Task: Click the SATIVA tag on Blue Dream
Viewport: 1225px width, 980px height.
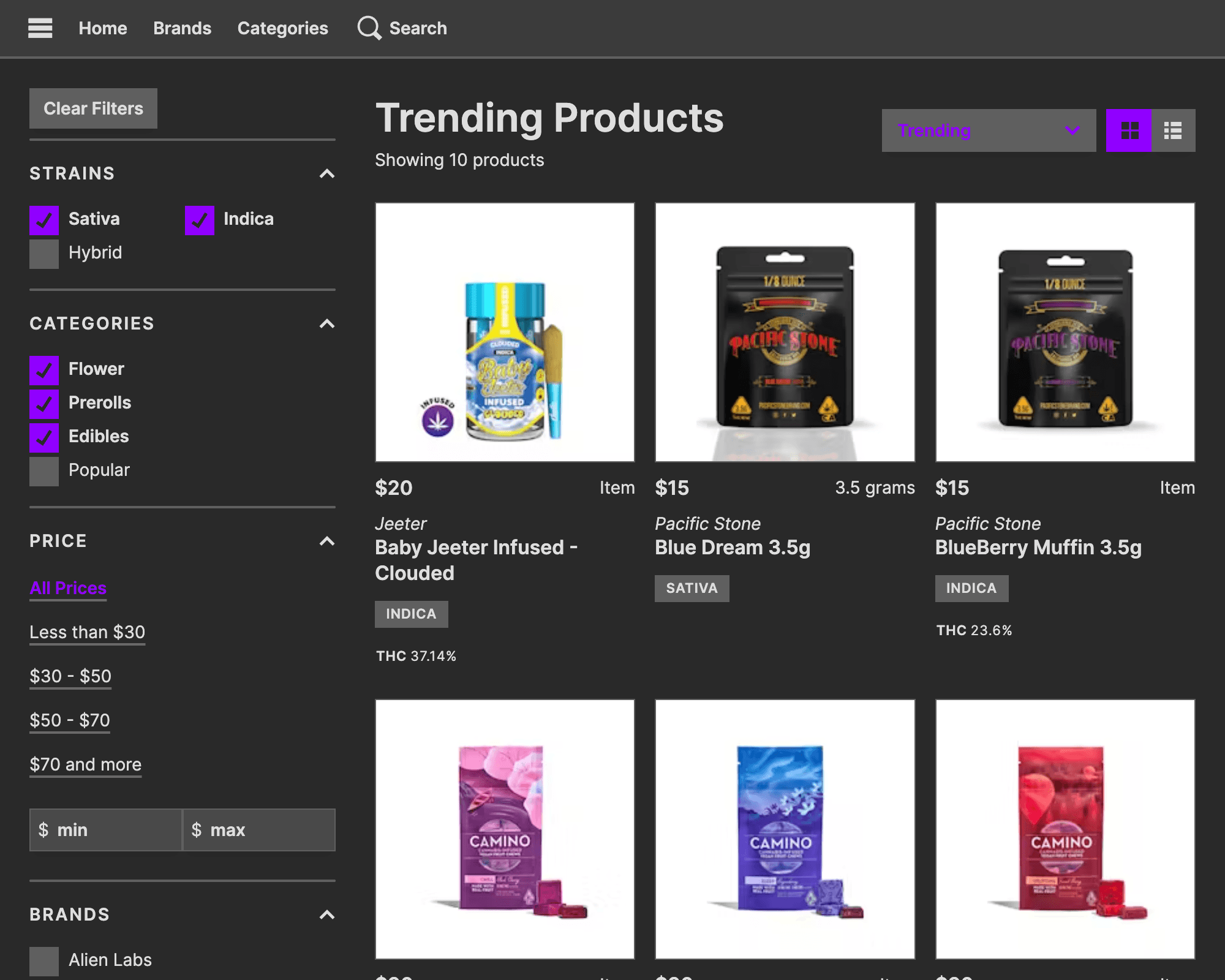Action: 692,588
